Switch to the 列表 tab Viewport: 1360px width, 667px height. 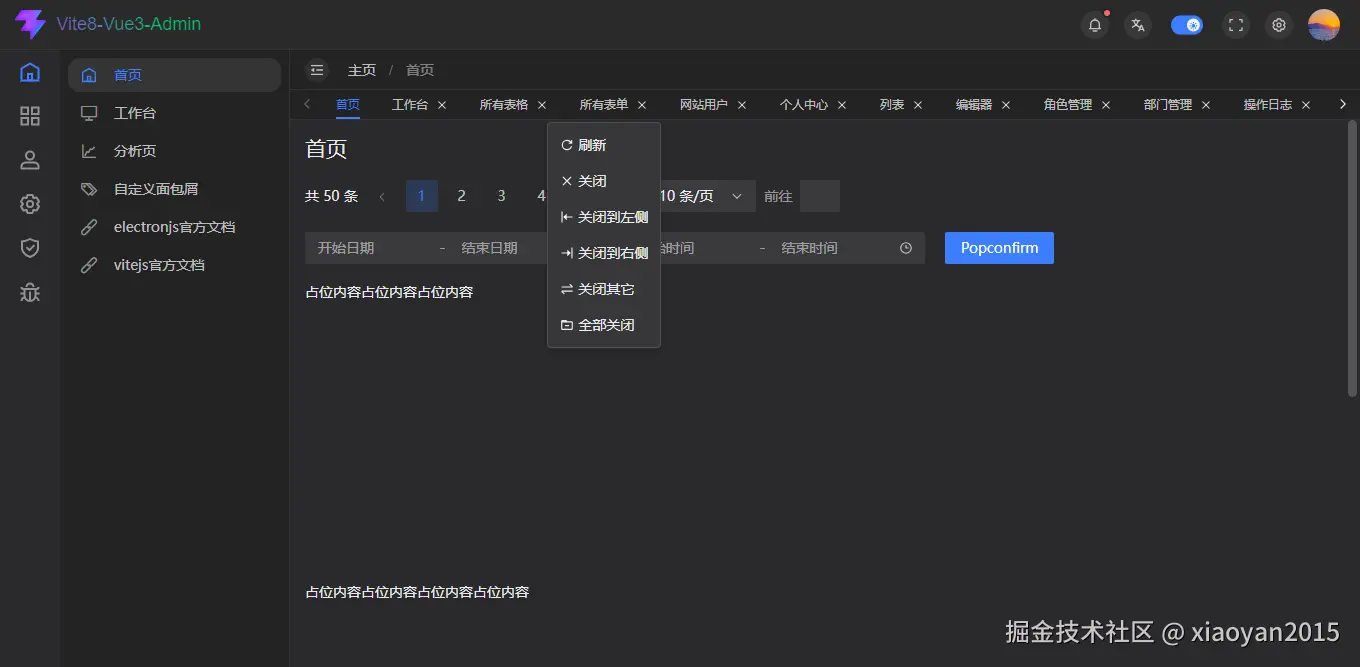(892, 104)
